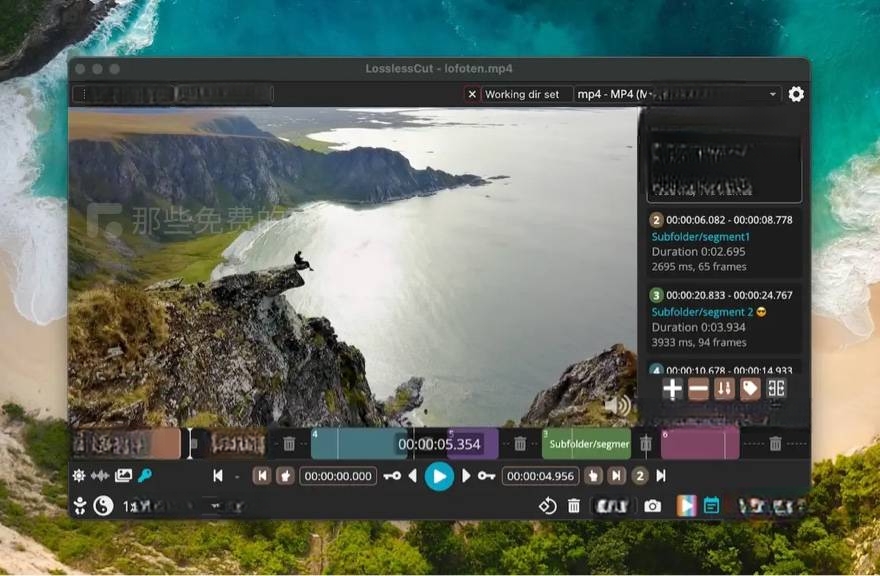Viewport: 880px width, 576px height.
Task: Click the blue key icon near thumbnails toggle
Action: pos(145,476)
